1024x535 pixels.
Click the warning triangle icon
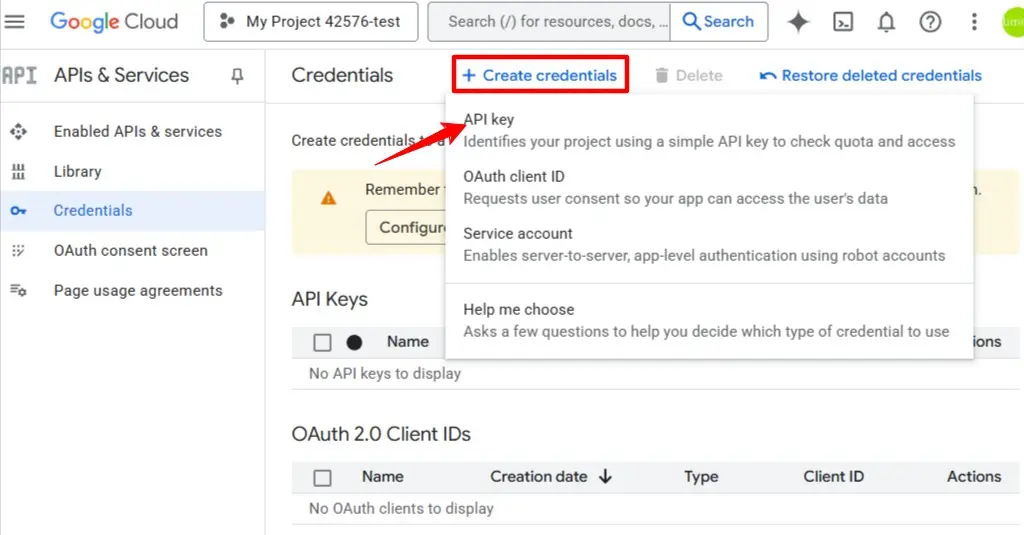coord(328,198)
